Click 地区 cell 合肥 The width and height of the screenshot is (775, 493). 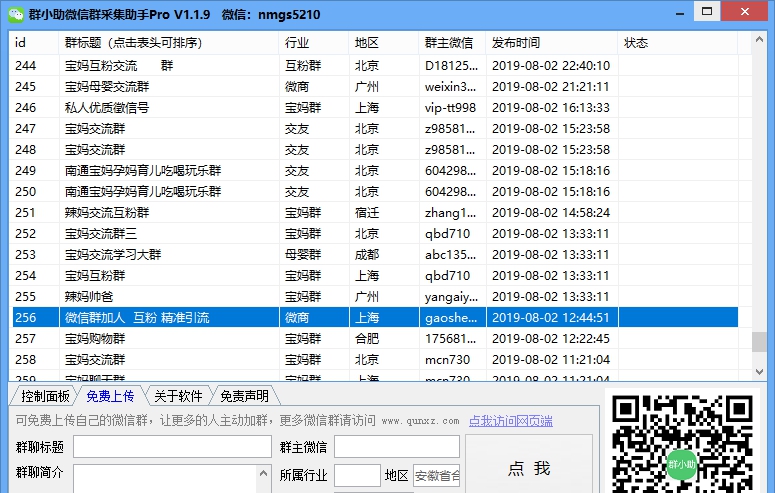coord(367,339)
